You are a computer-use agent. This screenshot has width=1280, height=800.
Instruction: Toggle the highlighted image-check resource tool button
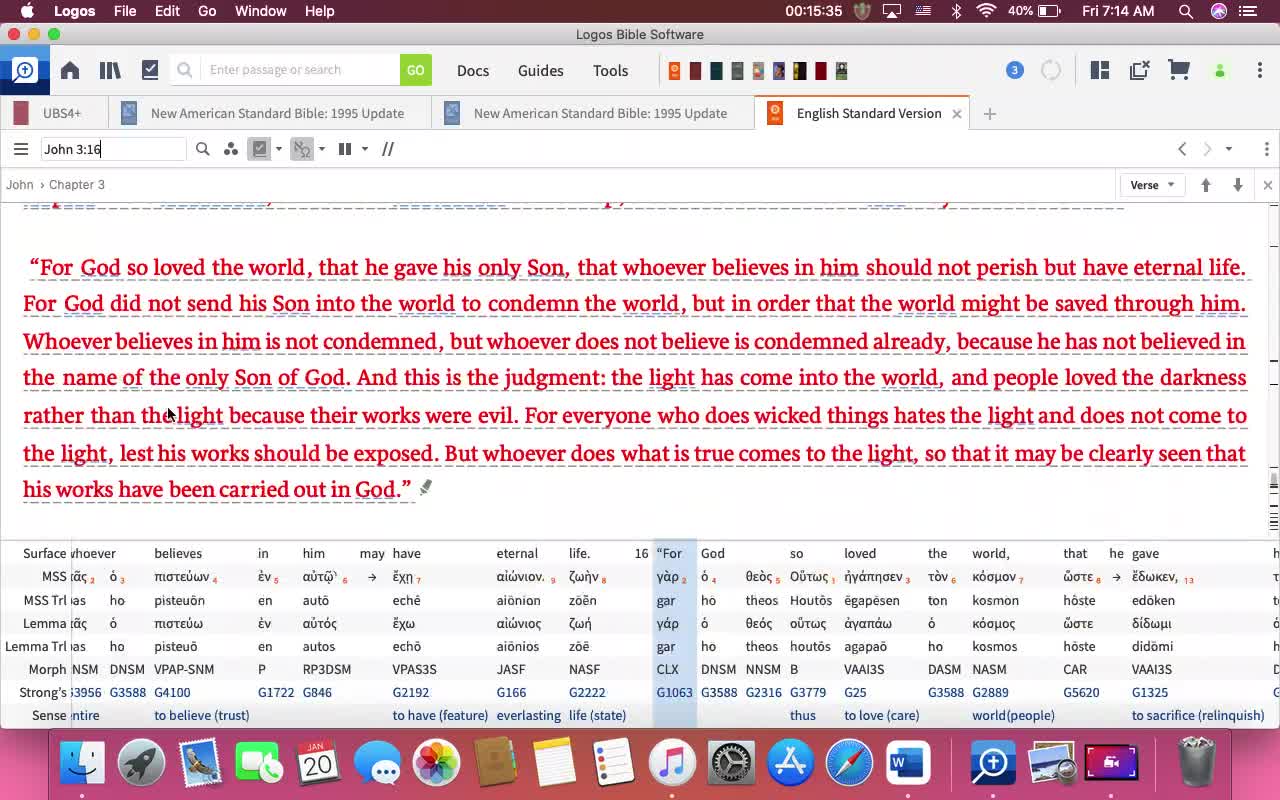click(x=260, y=149)
